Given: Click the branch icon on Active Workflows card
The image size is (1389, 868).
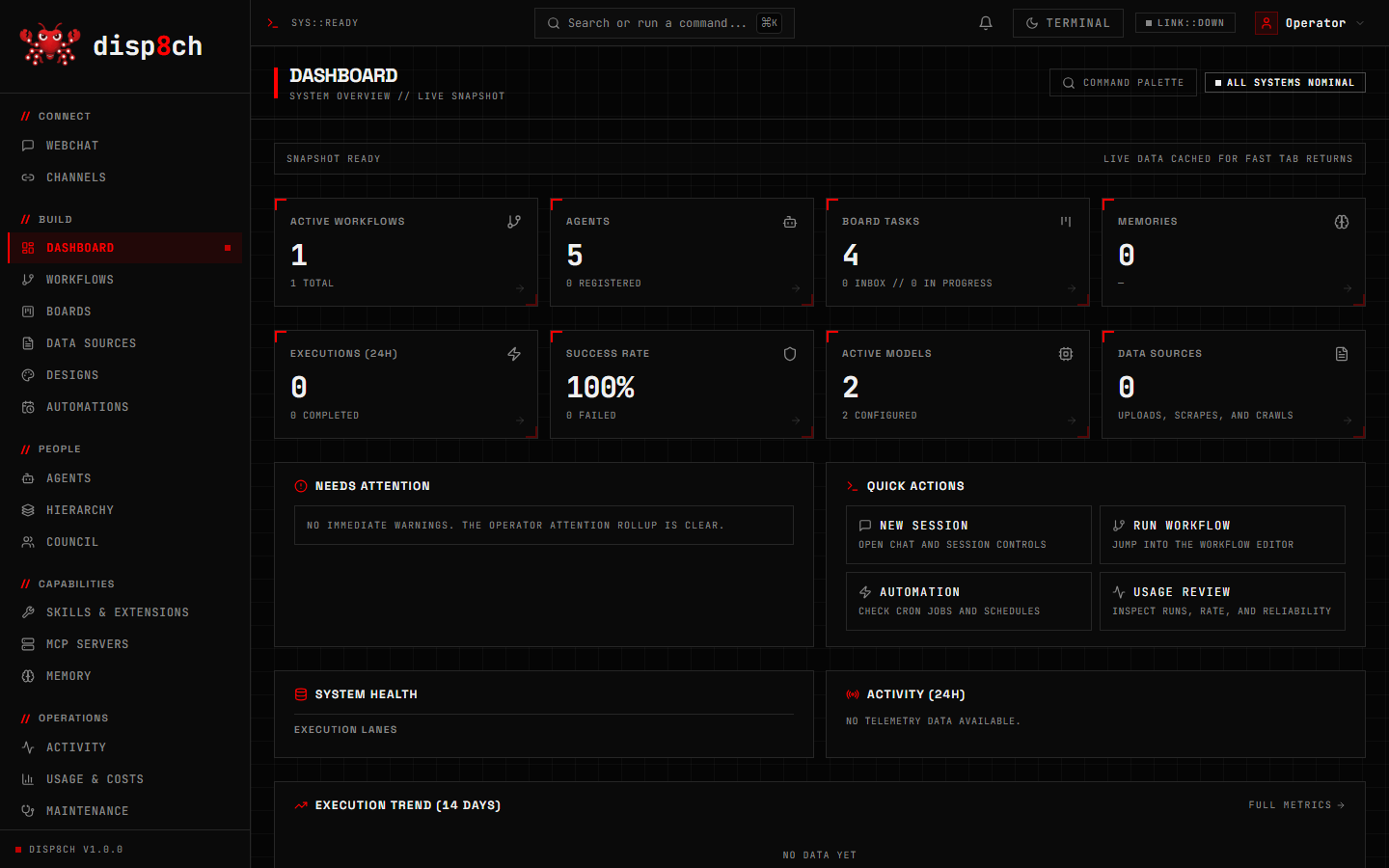Looking at the screenshot, I should (x=514, y=222).
